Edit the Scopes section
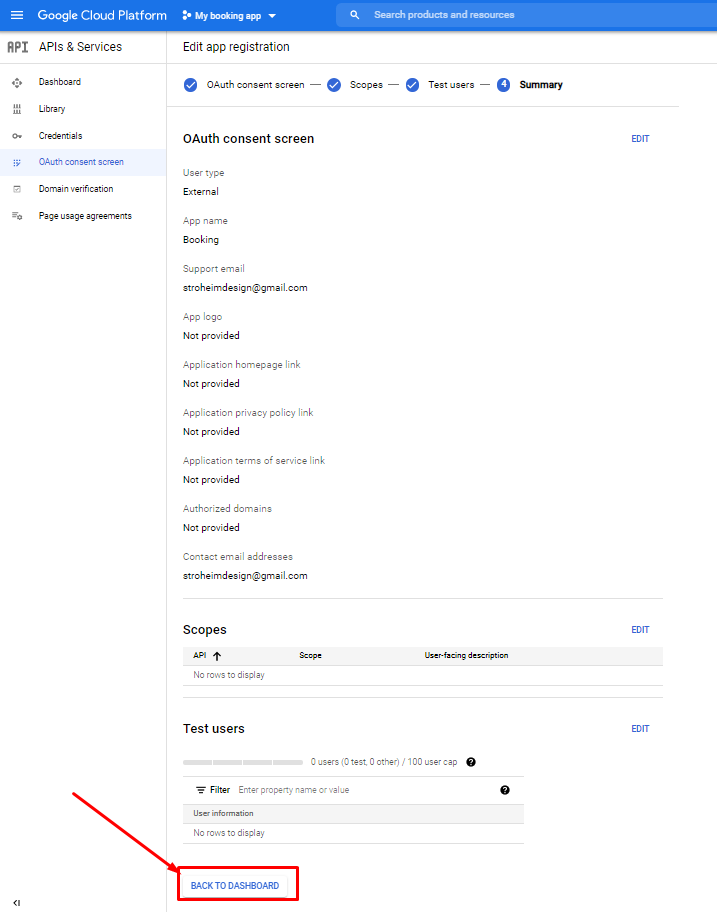Screen dimensions: 717x912 click(x=640, y=630)
